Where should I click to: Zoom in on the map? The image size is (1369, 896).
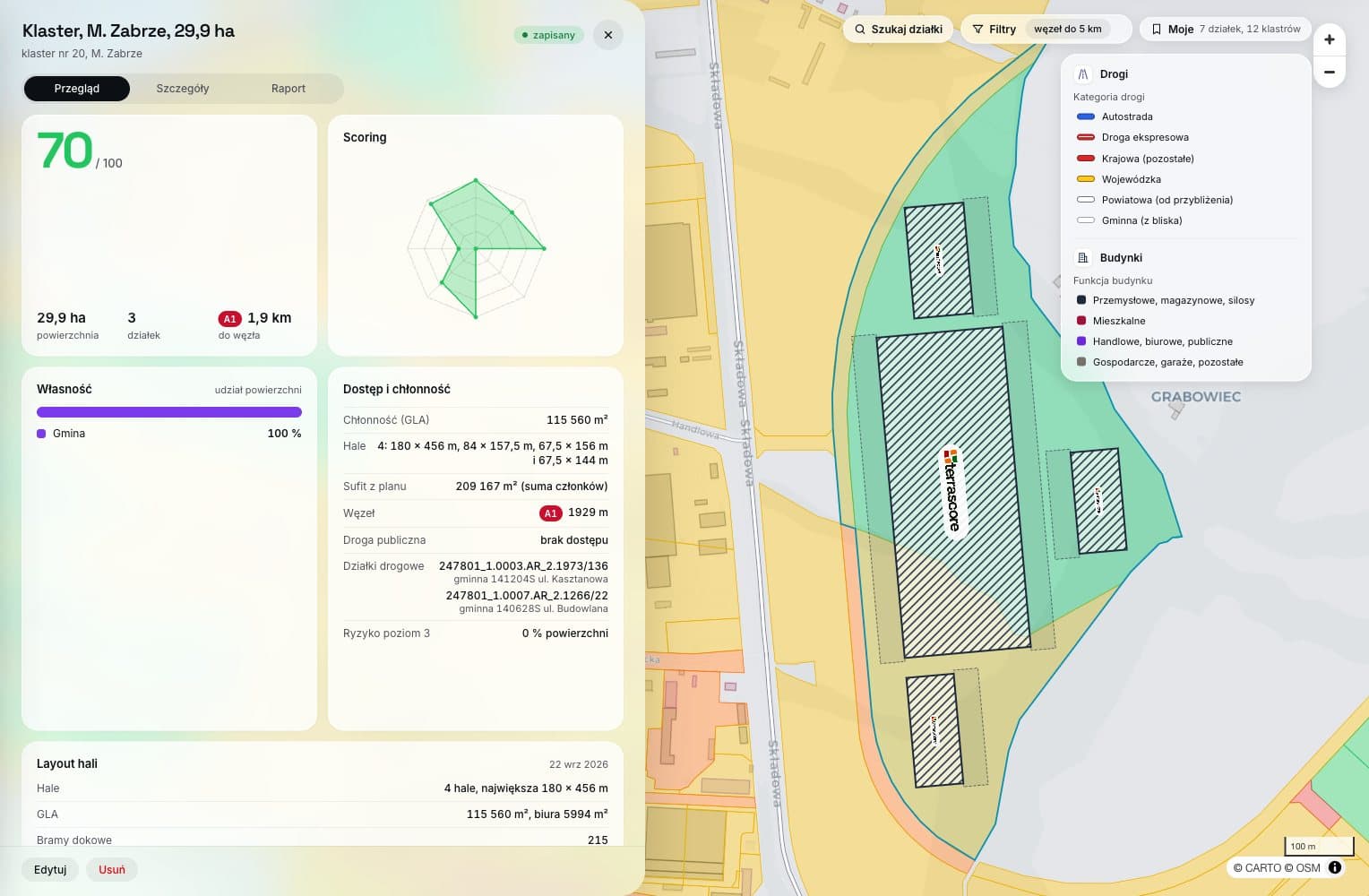(x=1330, y=39)
